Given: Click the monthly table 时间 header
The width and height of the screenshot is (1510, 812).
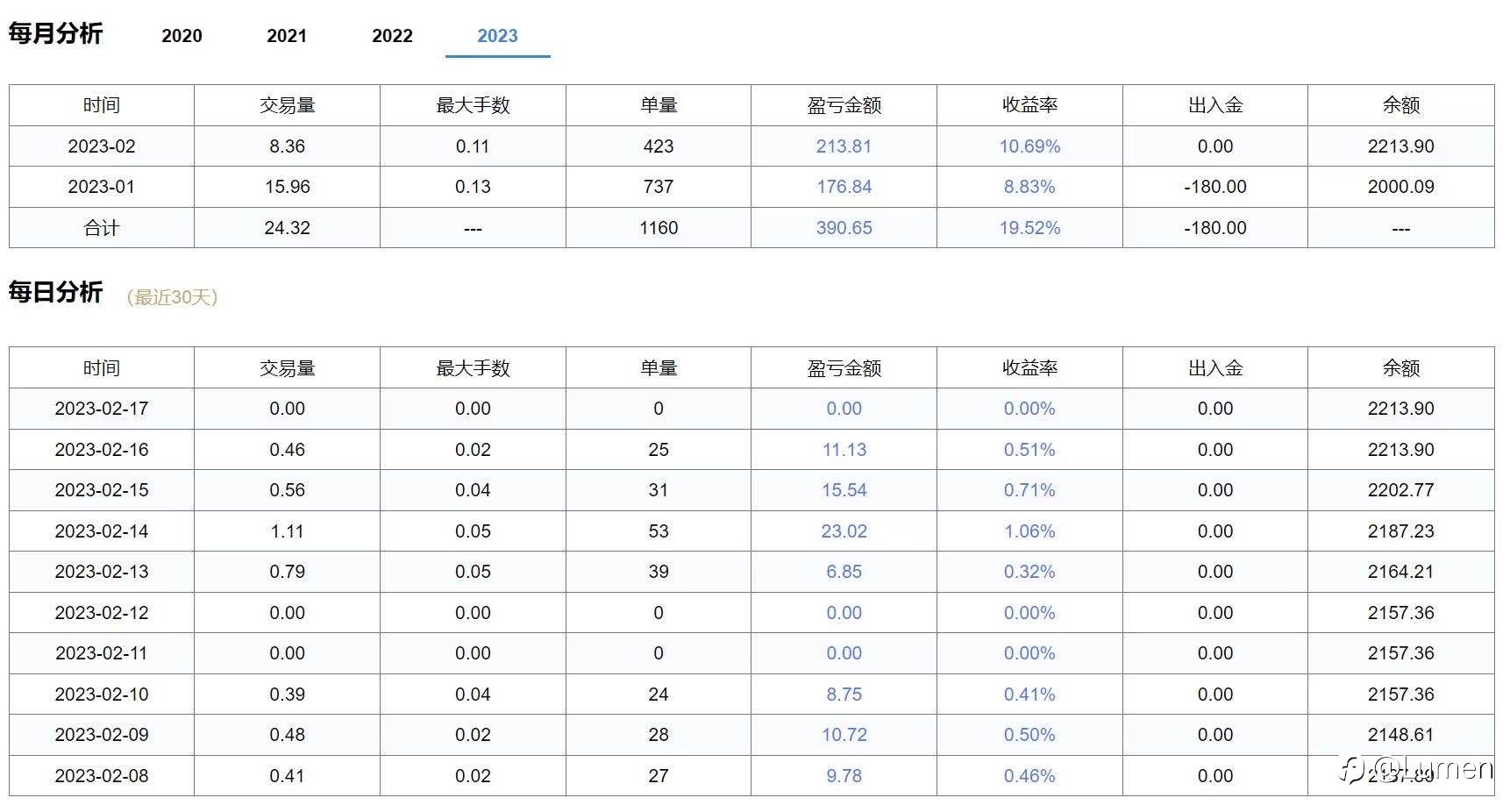Looking at the screenshot, I should (x=102, y=105).
